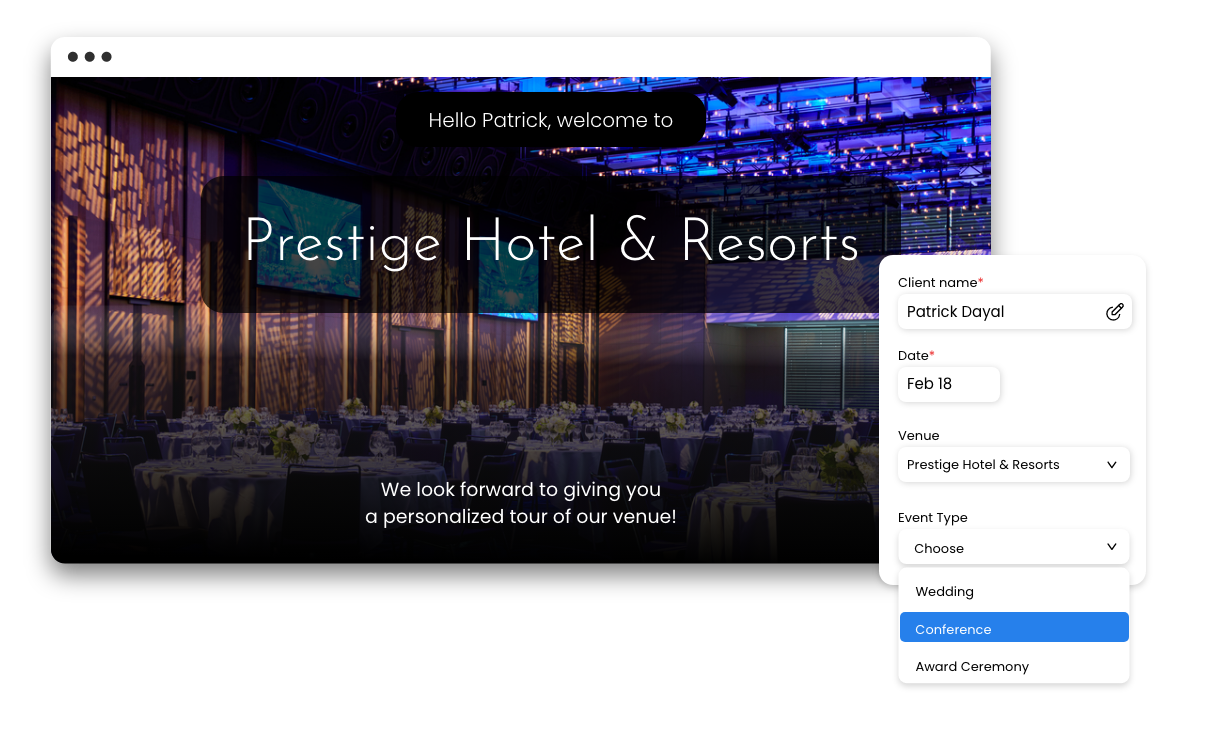1226x732 pixels.
Task: Click the Event Type chevron arrow
Action: point(1111,547)
